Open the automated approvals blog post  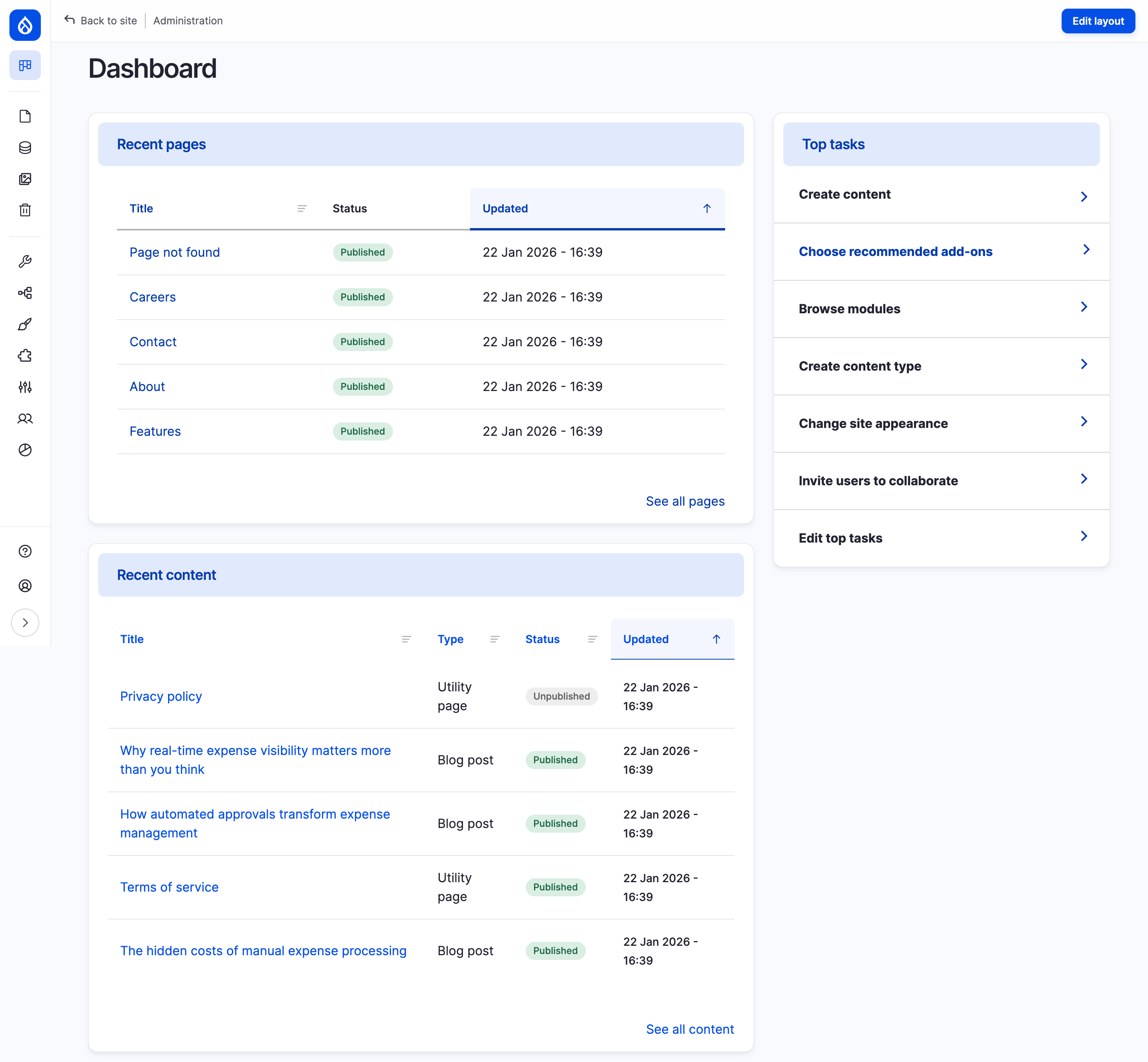pos(255,824)
